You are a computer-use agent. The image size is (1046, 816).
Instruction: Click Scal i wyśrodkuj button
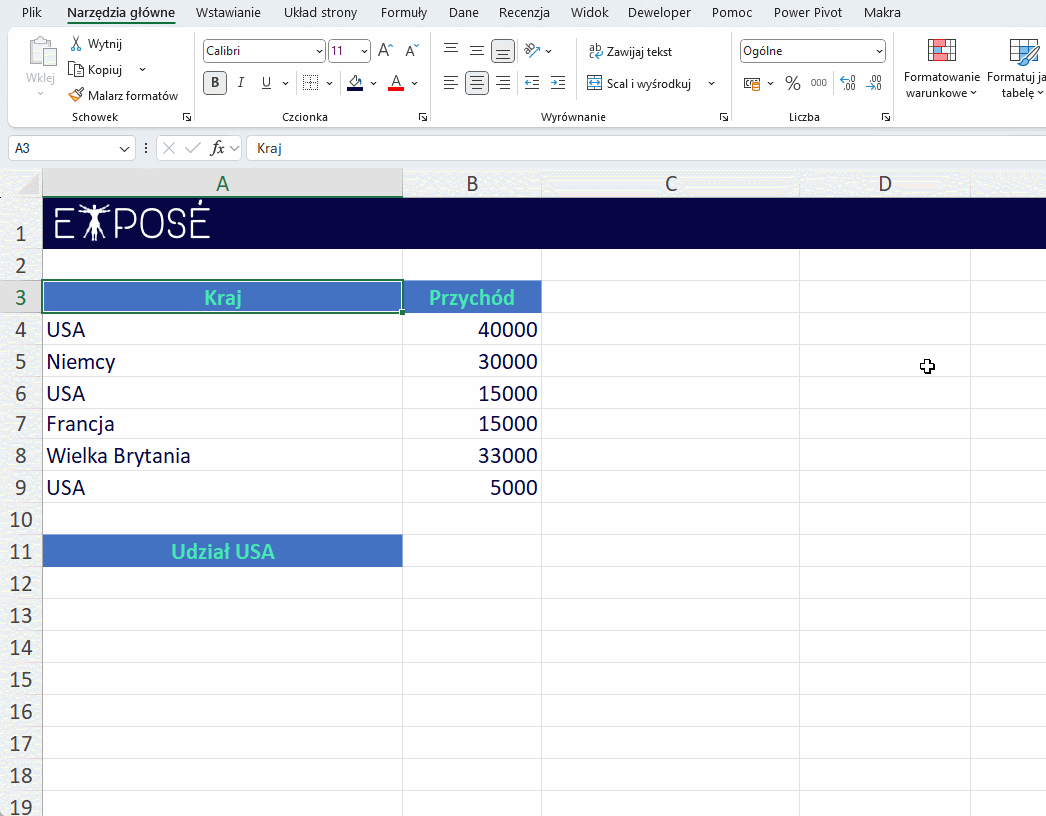pos(638,83)
